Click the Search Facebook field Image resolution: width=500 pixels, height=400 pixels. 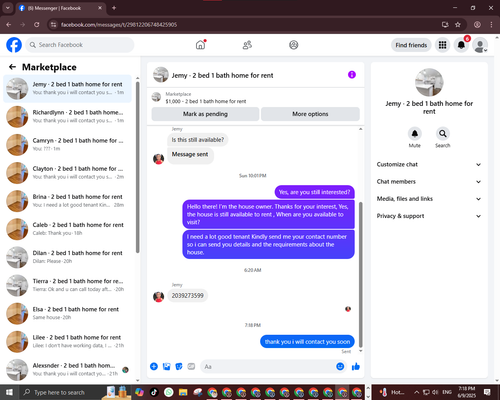pyautogui.click(x=80, y=45)
